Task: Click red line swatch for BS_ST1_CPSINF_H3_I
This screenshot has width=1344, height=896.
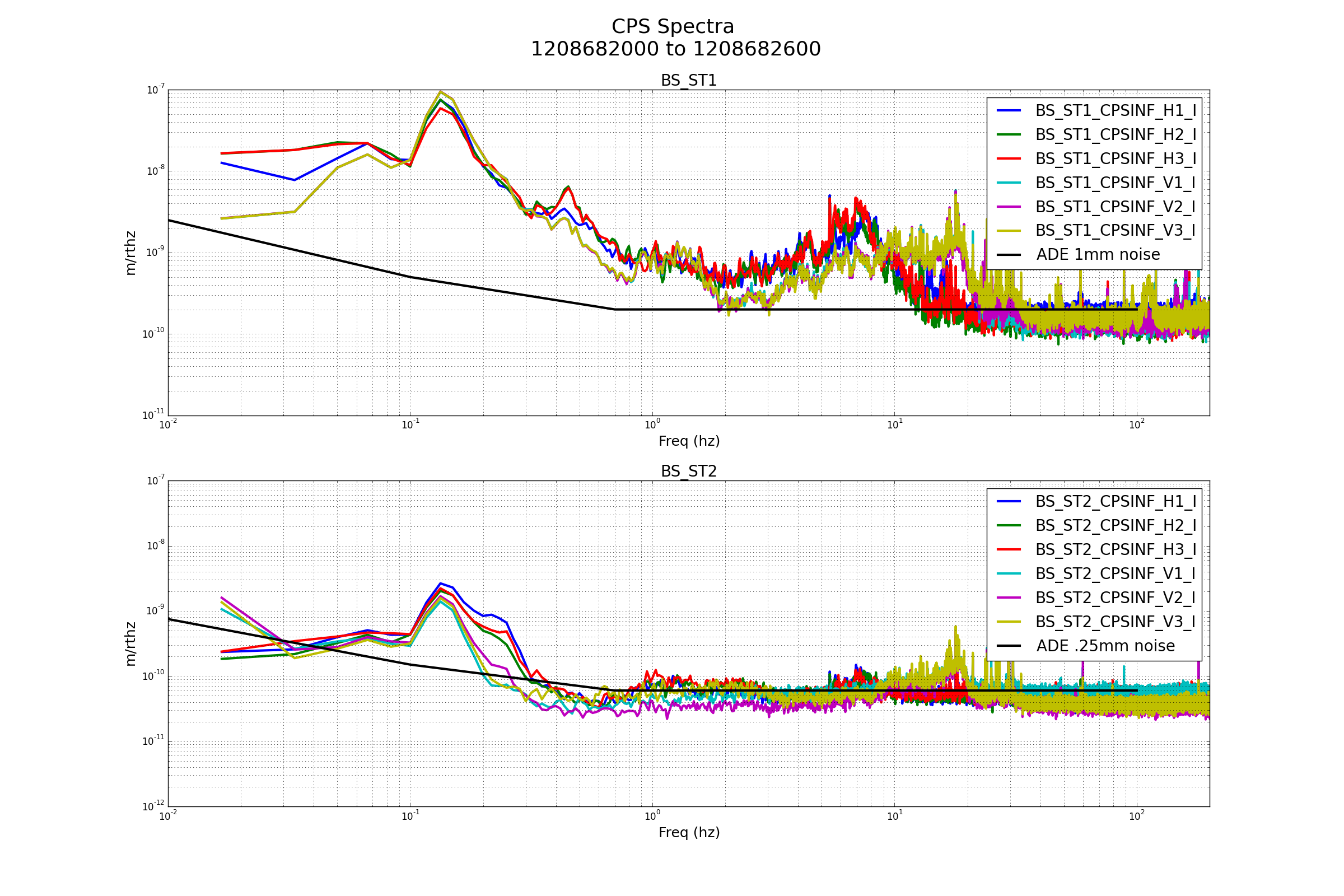Action: (x=1009, y=158)
